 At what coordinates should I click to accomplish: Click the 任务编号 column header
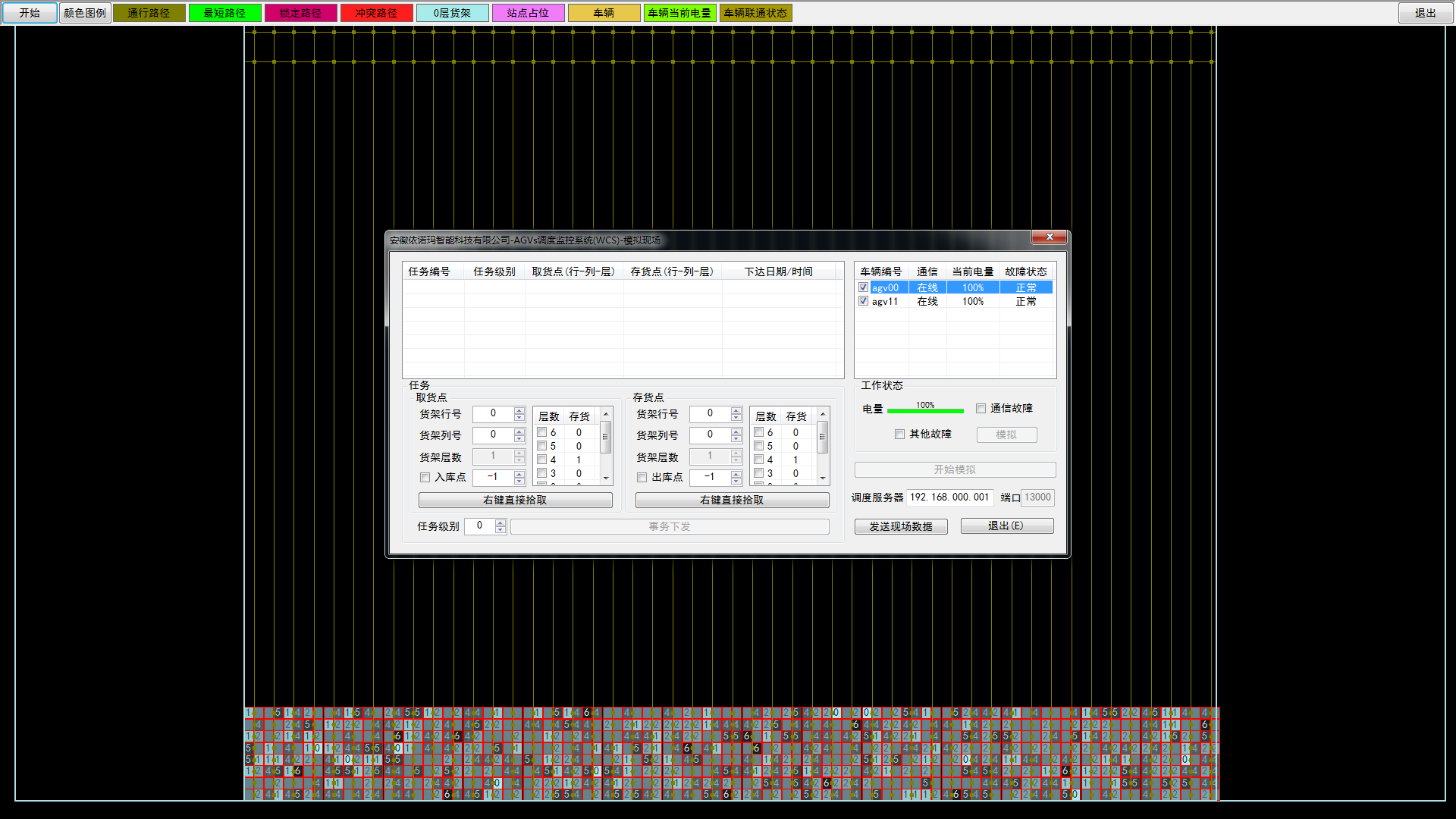[429, 271]
